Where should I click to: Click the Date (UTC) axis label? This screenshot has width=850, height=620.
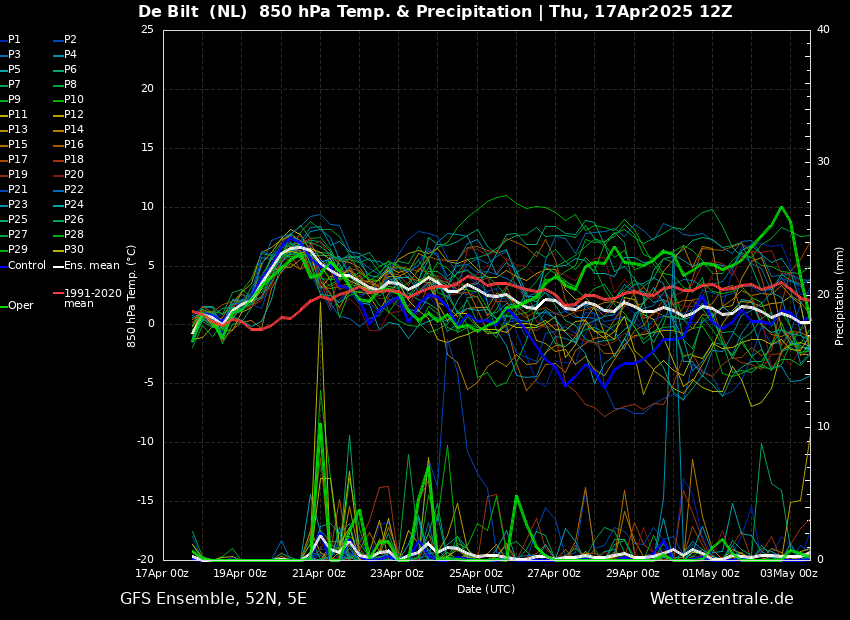point(486,589)
